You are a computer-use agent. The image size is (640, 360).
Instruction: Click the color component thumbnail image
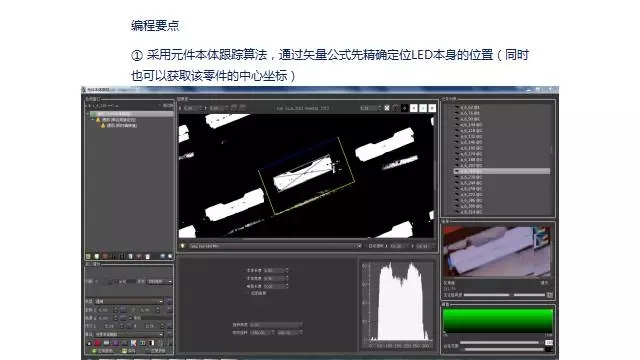(497, 252)
